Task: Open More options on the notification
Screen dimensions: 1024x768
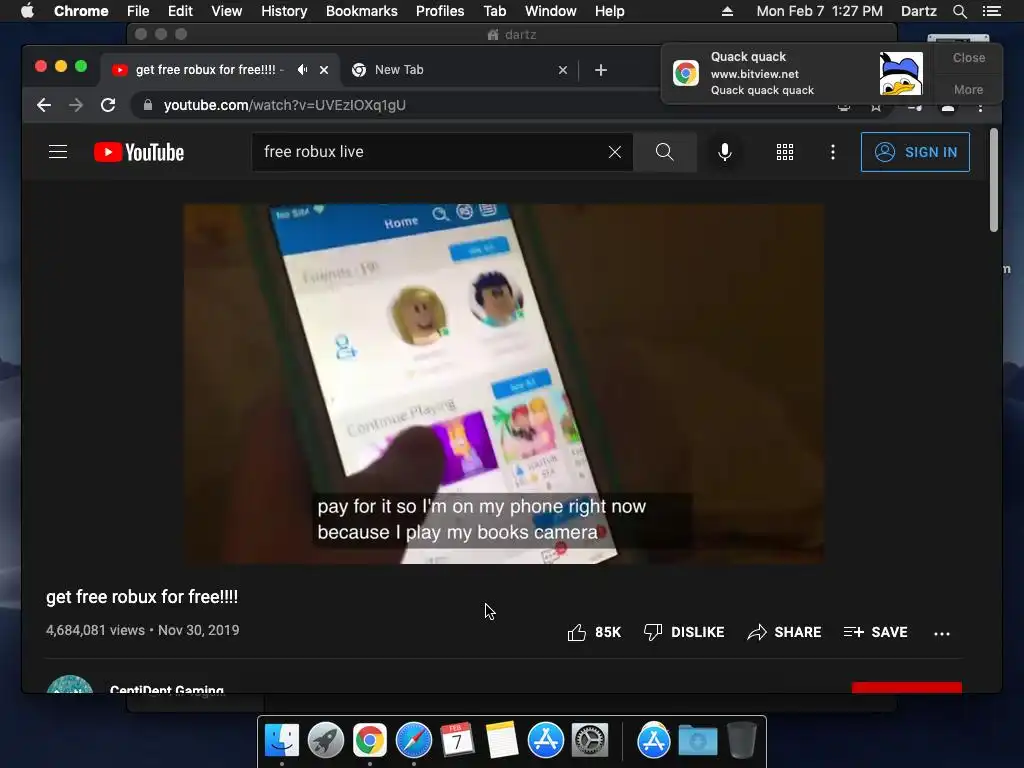Action: pyautogui.click(x=968, y=89)
